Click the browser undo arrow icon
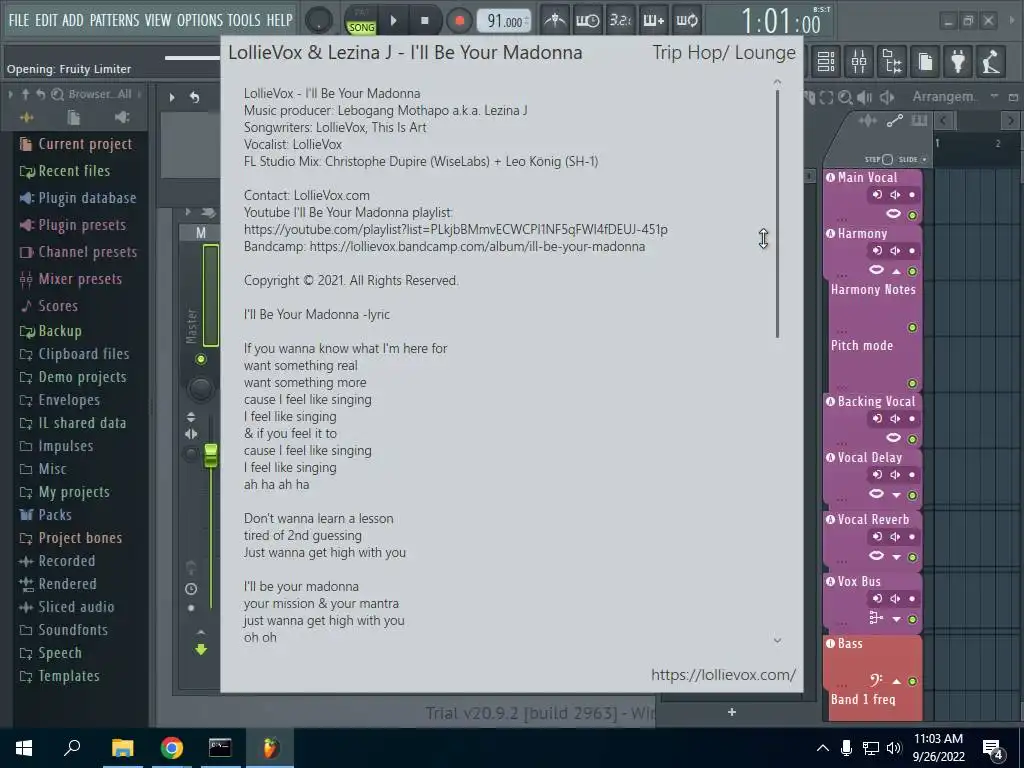This screenshot has height=768, width=1024. (x=40, y=94)
